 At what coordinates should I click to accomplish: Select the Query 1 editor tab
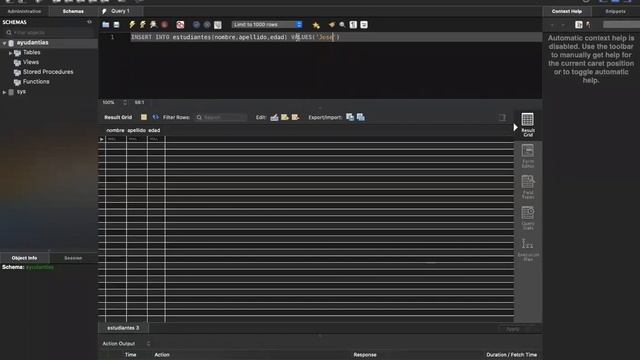pyautogui.click(x=120, y=11)
